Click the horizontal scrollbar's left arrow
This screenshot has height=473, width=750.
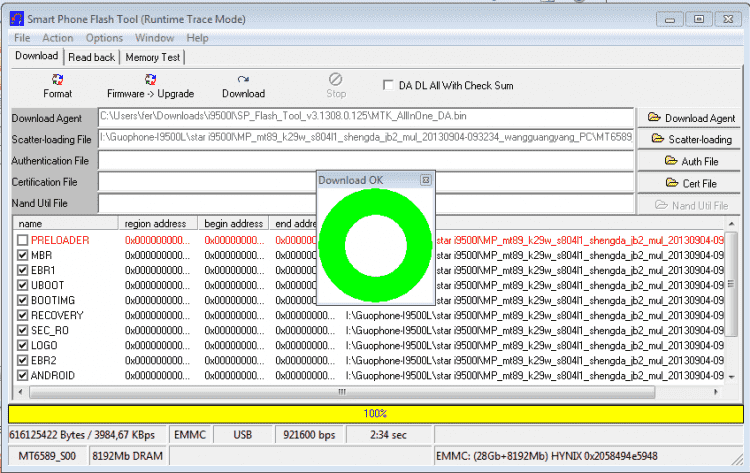[x=21, y=392]
